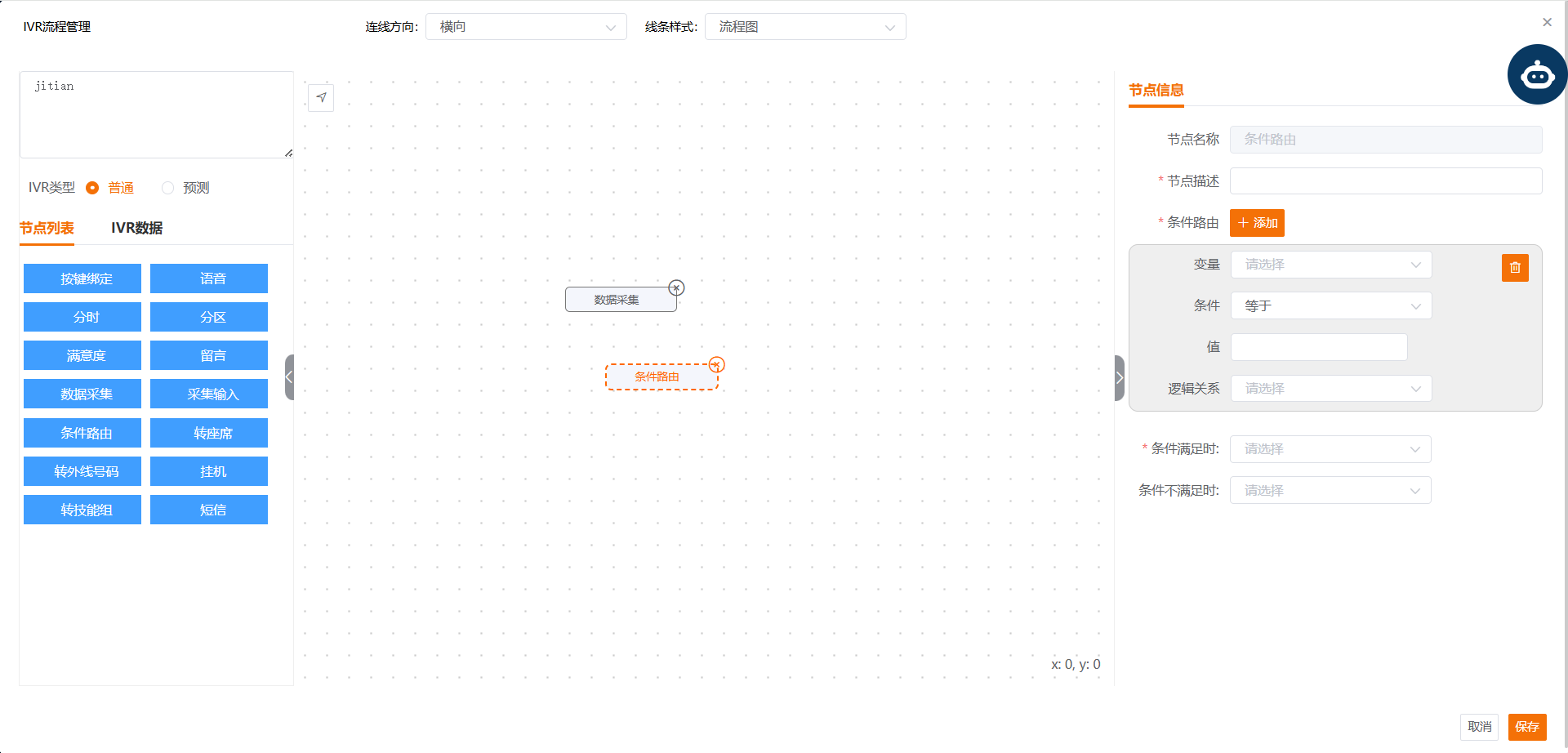1568x753 pixels.
Task: Select the 预测 IVR type radio
Action: 168,188
